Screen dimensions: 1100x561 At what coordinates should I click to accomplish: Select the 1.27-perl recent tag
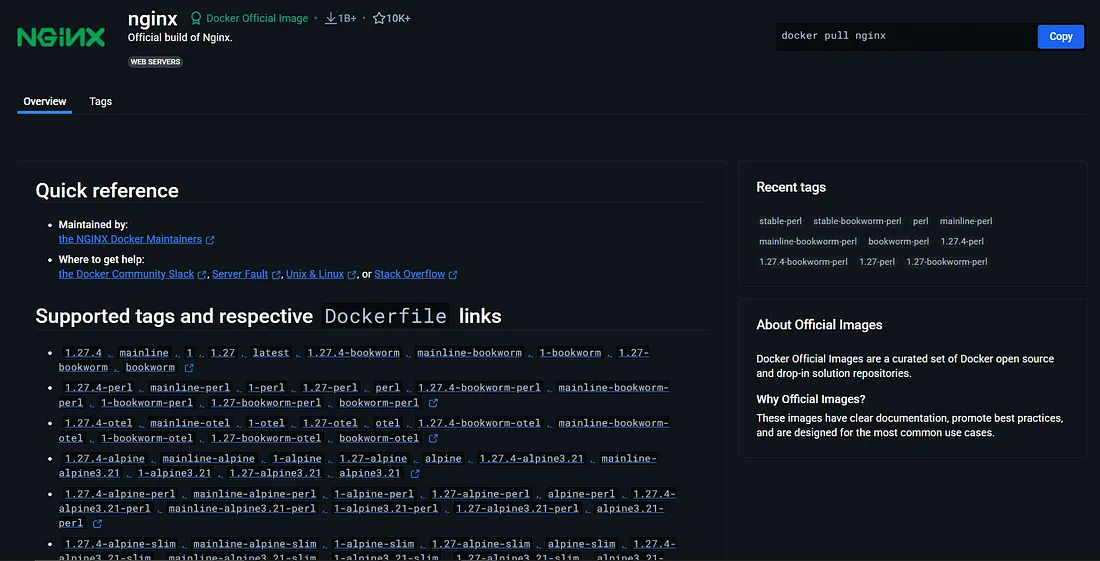(877, 262)
